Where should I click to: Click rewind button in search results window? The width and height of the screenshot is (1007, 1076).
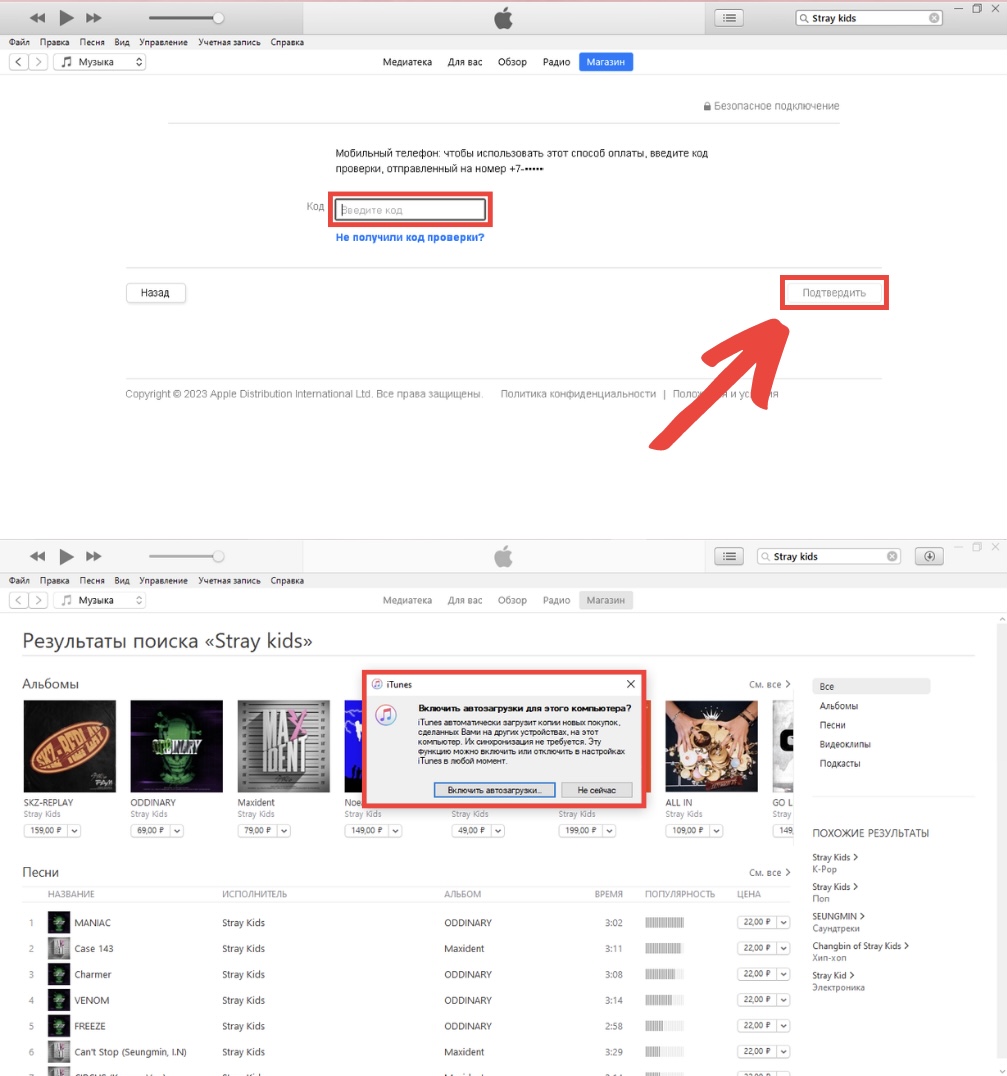[x=38, y=557]
